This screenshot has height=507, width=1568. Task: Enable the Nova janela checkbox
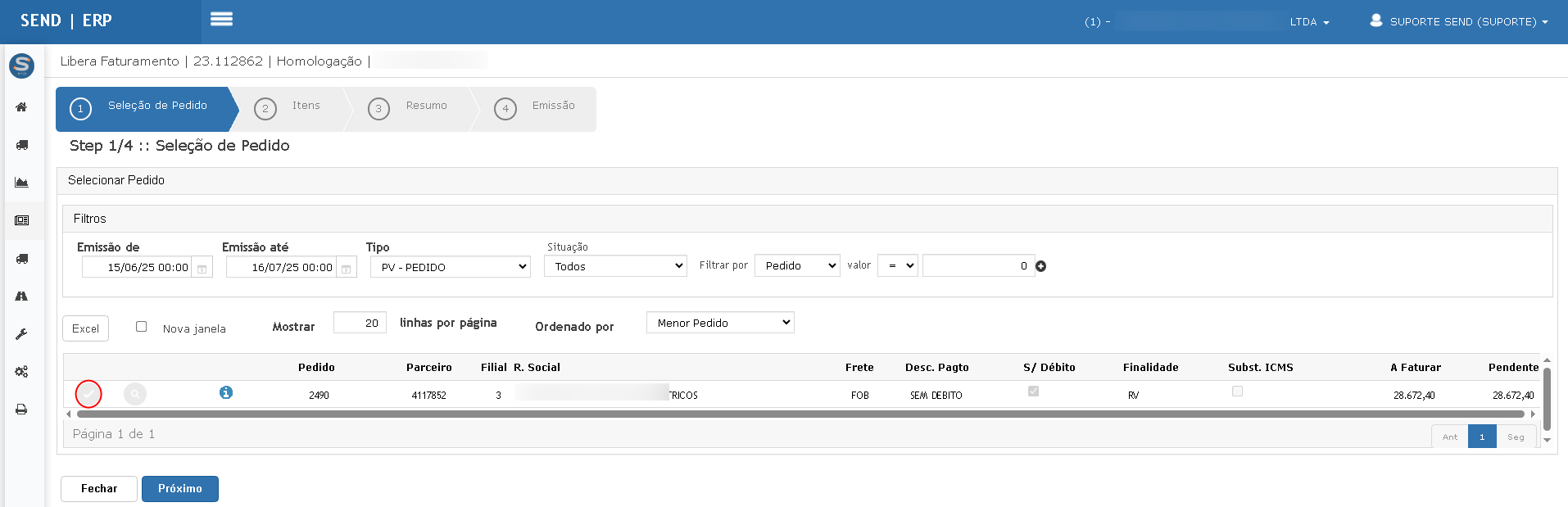point(141,327)
